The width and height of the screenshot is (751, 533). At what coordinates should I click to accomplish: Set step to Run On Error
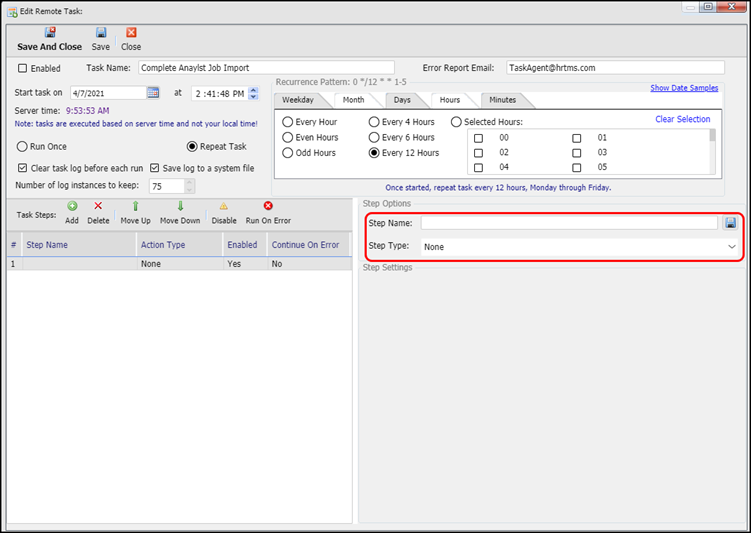(x=268, y=206)
